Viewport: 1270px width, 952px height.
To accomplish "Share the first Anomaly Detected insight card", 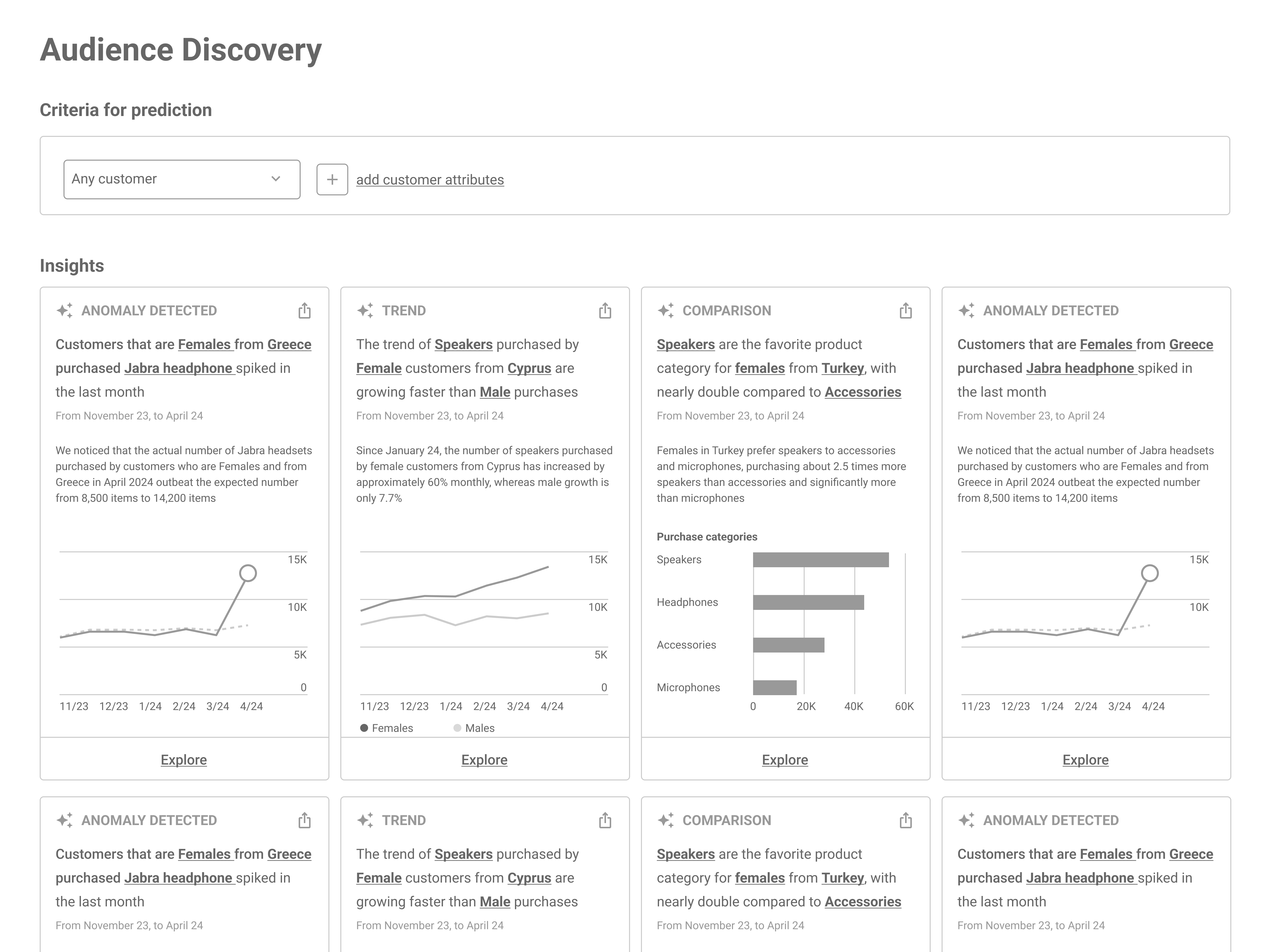I will tap(304, 310).
